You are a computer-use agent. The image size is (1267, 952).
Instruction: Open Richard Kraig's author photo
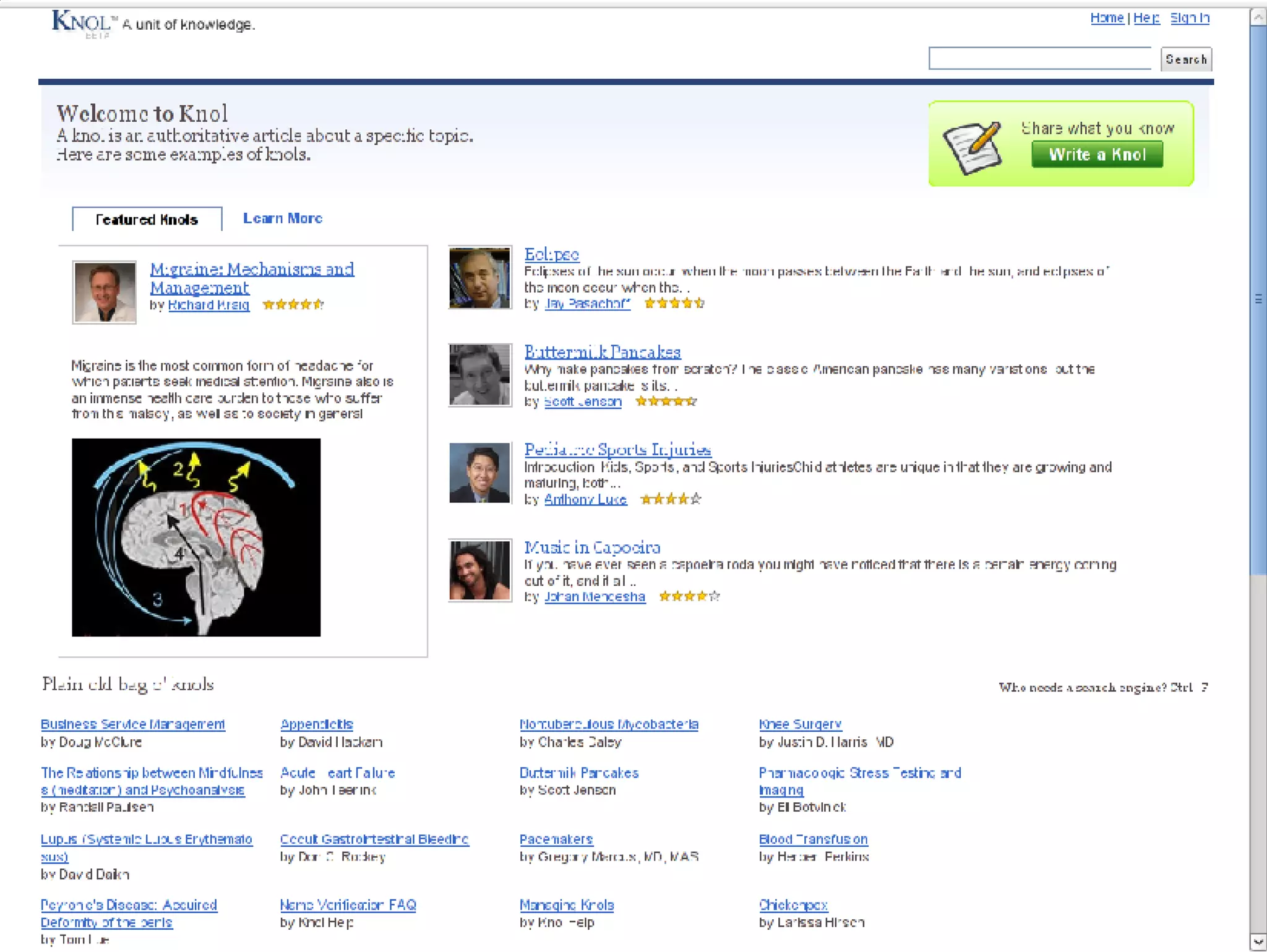[x=104, y=292]
